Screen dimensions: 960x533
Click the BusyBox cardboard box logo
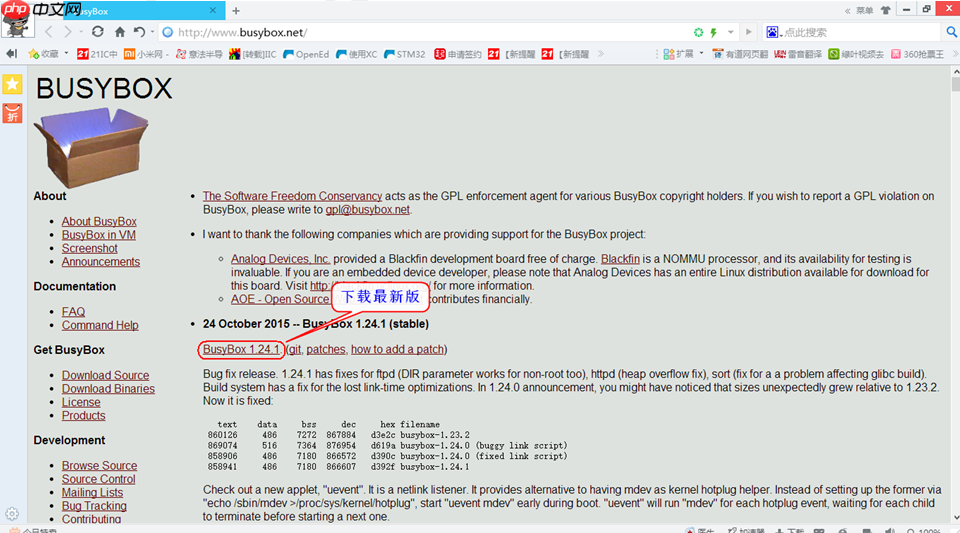pyautogui.click(x=91, y=147)
